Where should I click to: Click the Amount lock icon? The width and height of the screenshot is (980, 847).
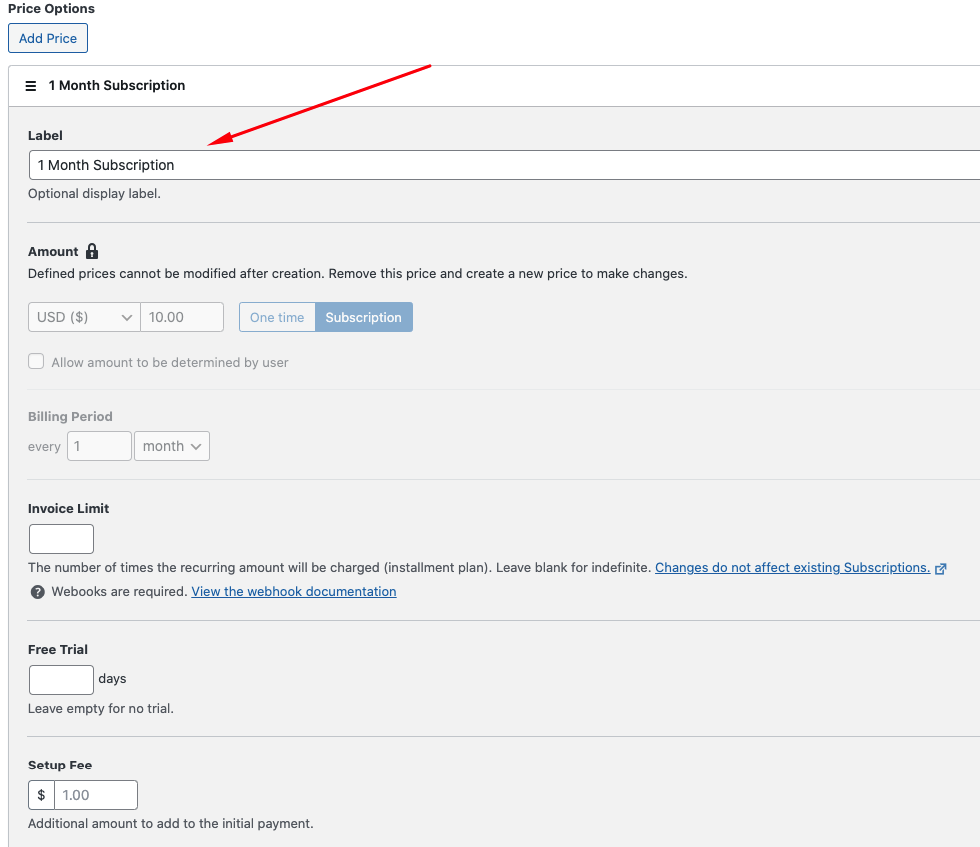click(x=92, y=252)
